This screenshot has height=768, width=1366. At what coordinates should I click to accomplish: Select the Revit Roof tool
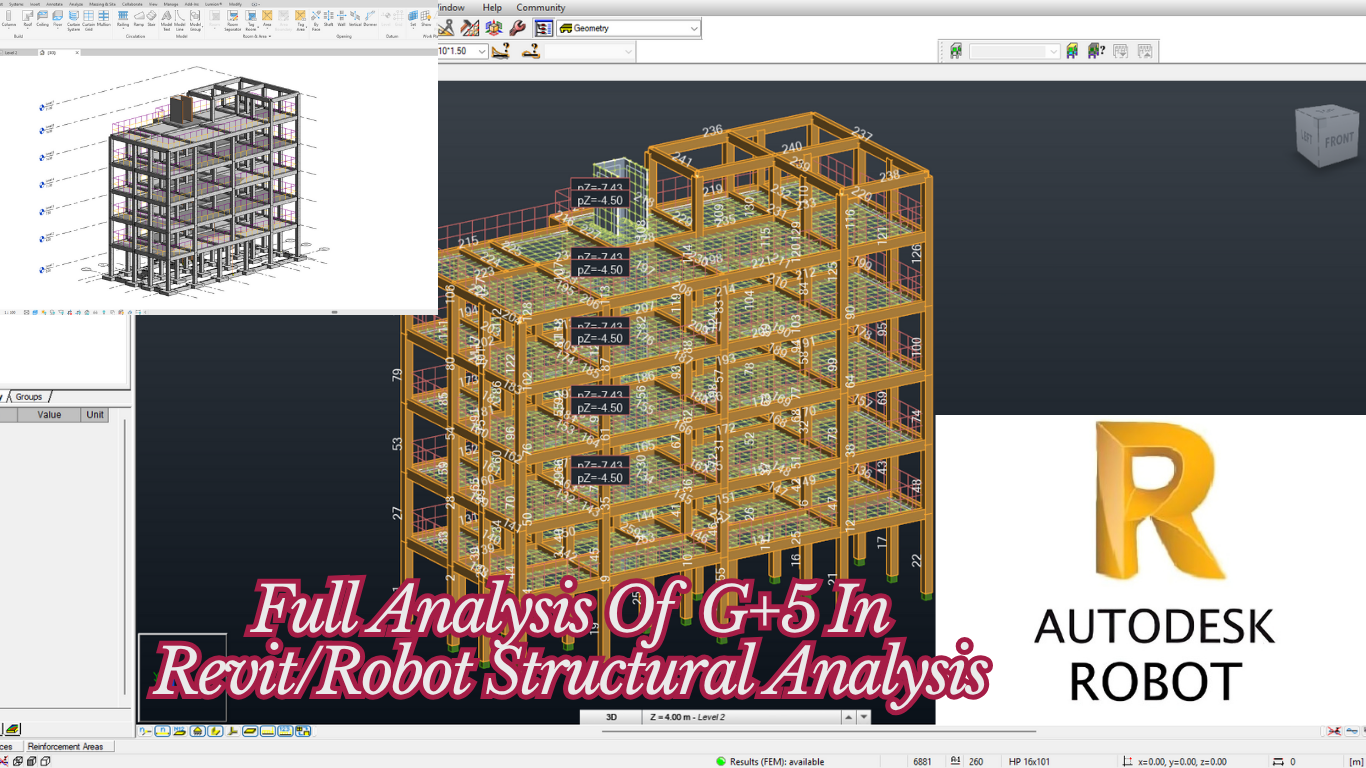coord(26,18)
